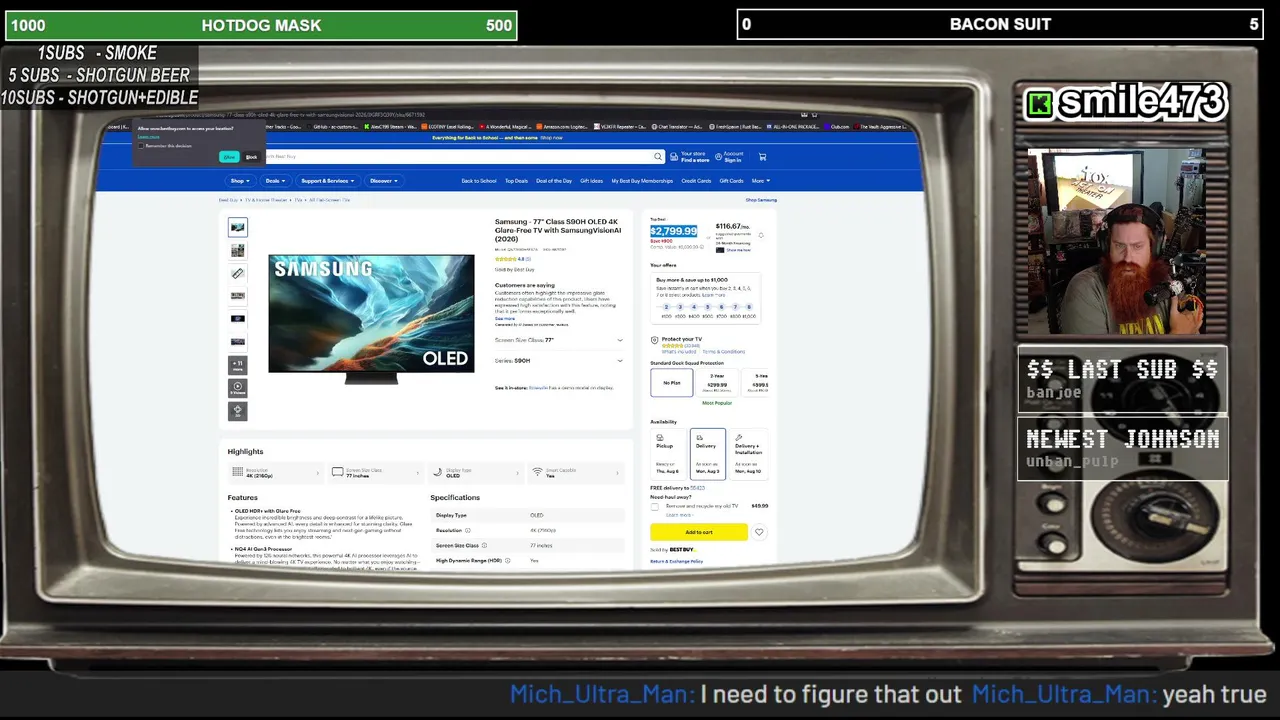The width and height of the screenshot is (1280, 720).
Task: Open My Best Buy Memberships nav link
Action: point(642,181)
